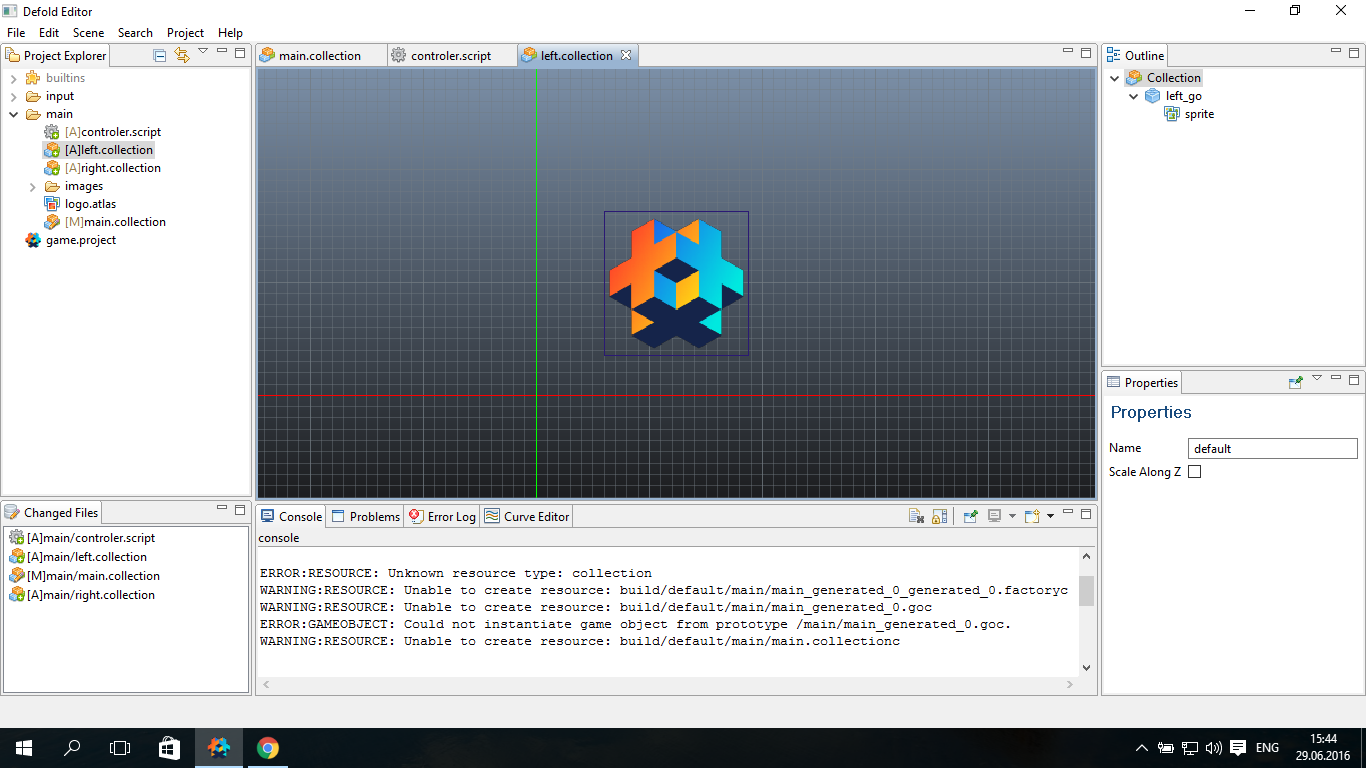Click console scroll down arrow

tap(1086, 668)
